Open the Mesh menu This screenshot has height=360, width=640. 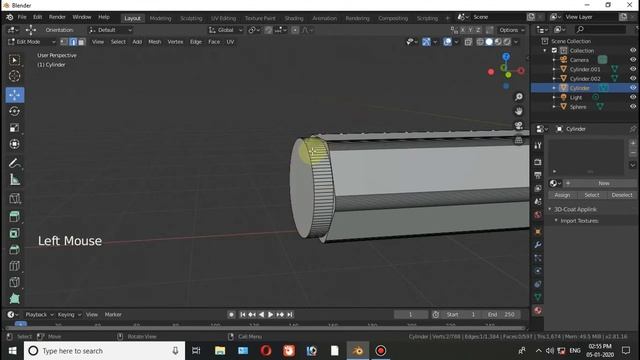click(154, 42)
